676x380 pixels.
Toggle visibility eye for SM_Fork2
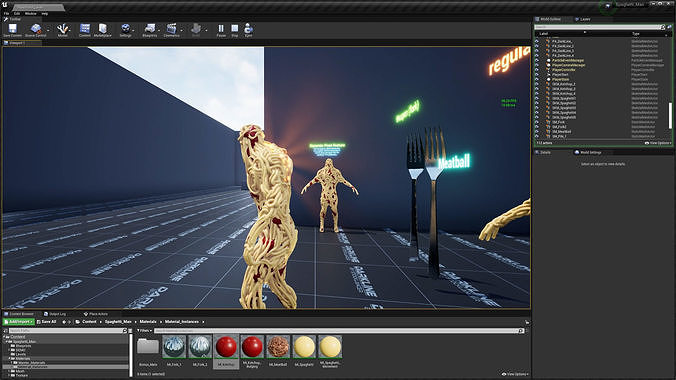pos(537,127)
